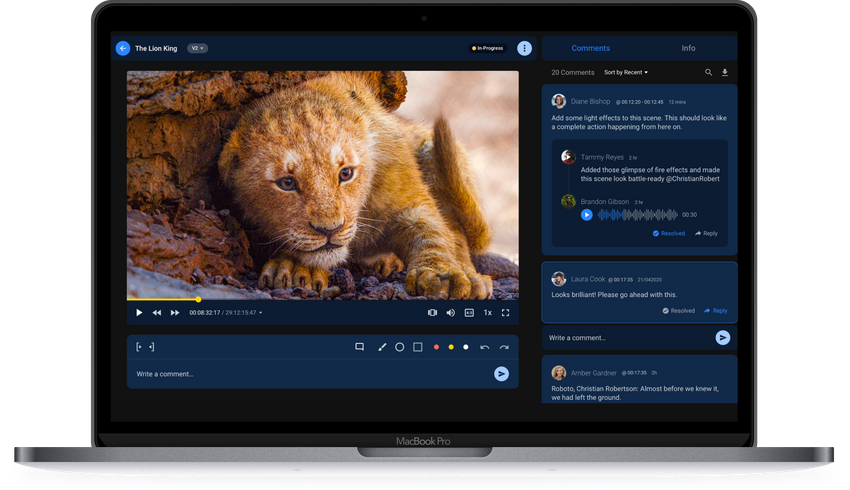Viewport: 850px width, 490px height.
Task: Click Brandon Gibson's avatar
Action: [x=568, y=201]
